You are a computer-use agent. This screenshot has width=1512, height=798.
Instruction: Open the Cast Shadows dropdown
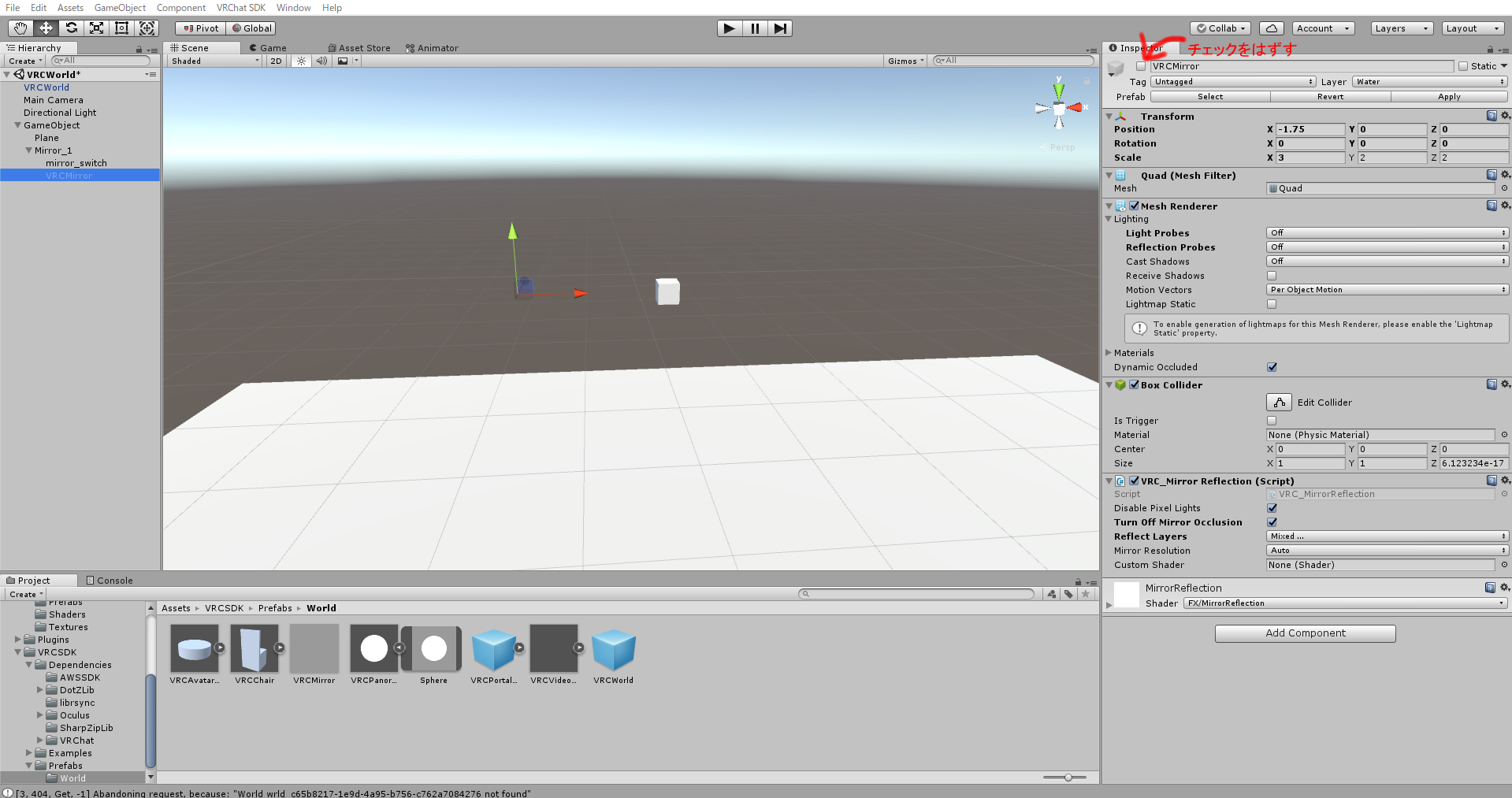1388,262
